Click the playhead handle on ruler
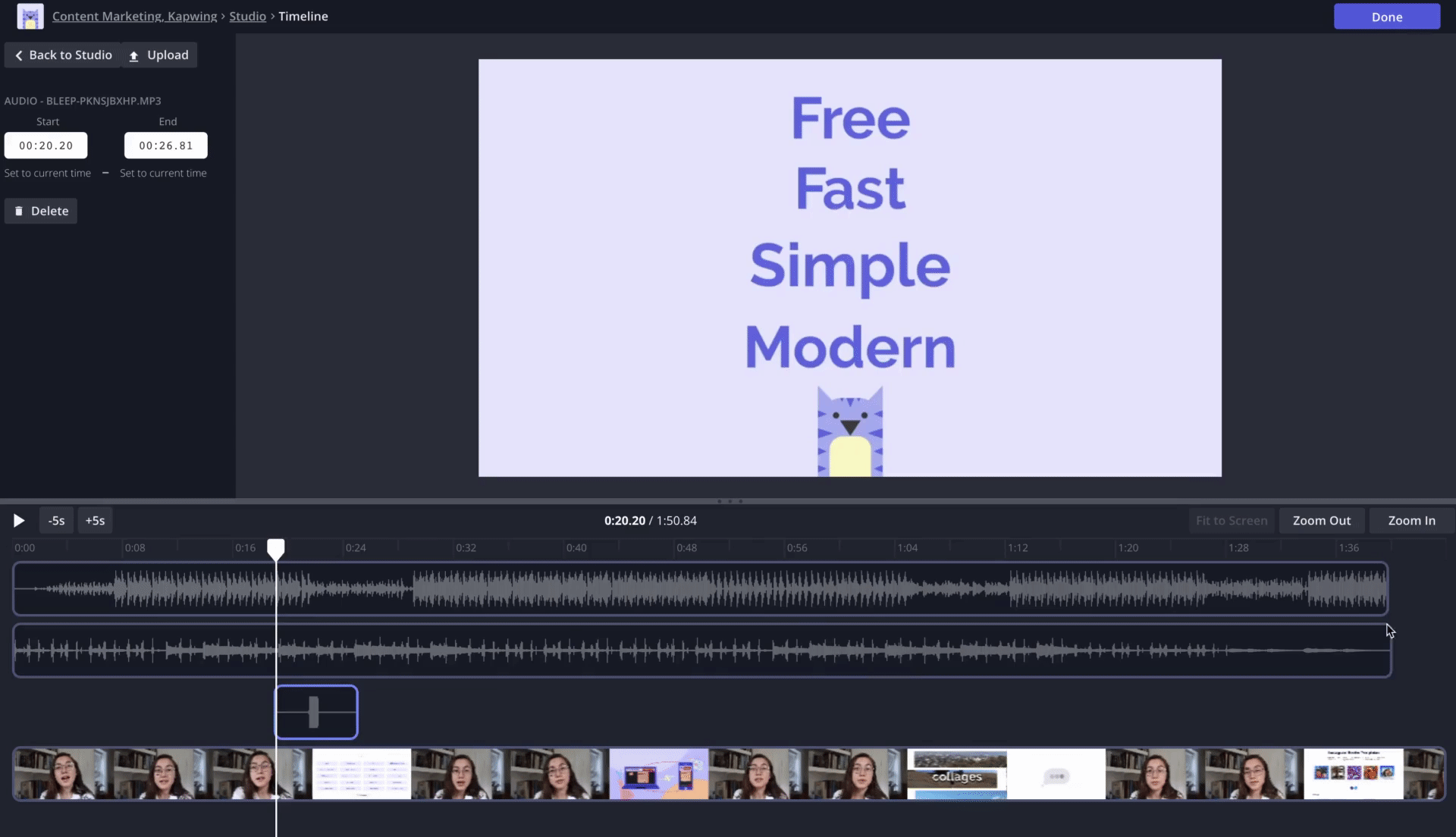 click(x=276, y=548)
